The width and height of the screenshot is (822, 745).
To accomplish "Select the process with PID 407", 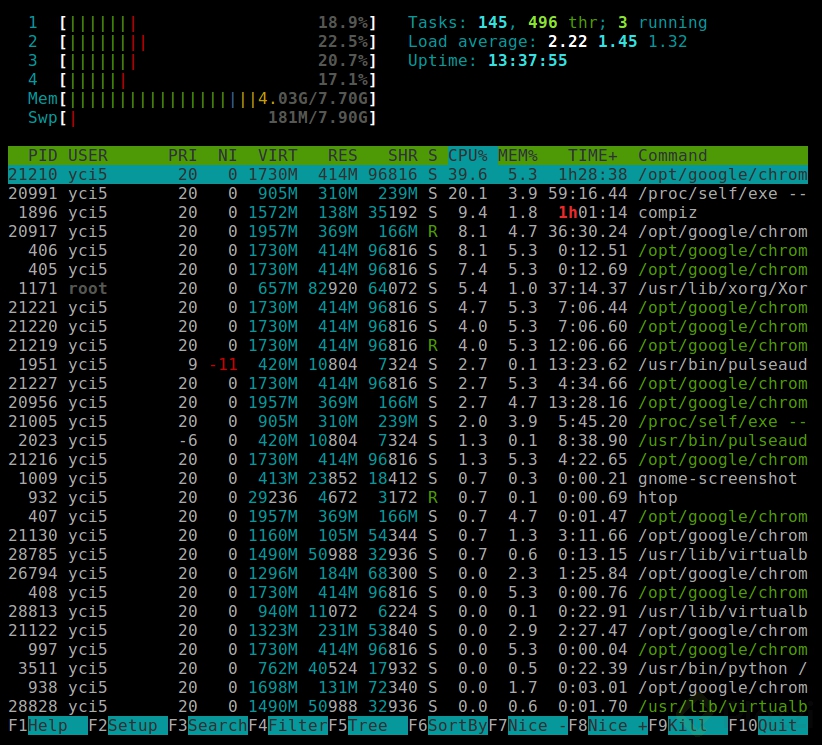I will [408, 516].
